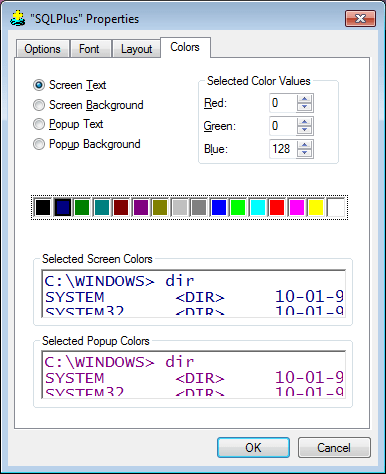The width and height of the screenshot is (386, 474).
Task: Increase the Red value with up arrow
Action: tap(304, 99)
